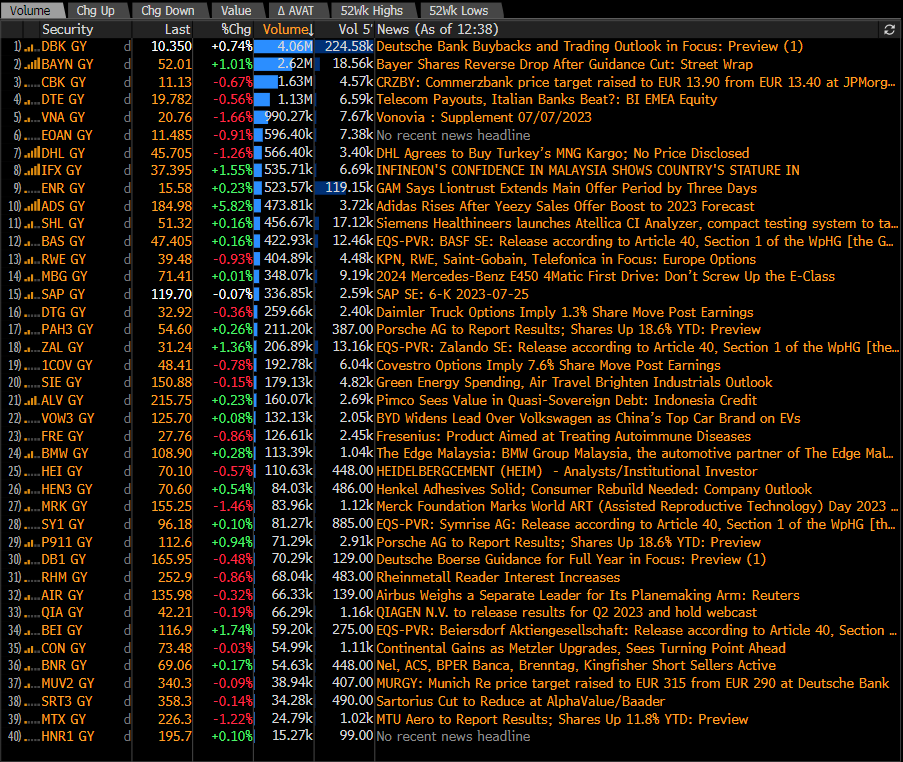Switch to the Chg Up tab
Screen dimensions: 903x762
(95, 10)
